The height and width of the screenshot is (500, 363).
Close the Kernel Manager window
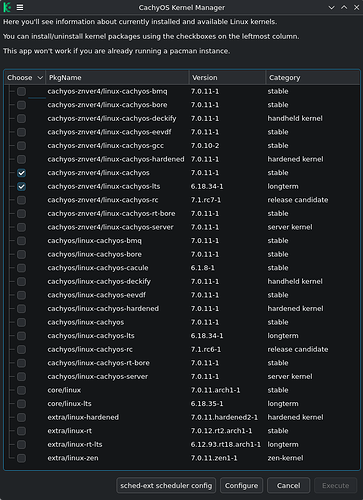(356, 7)
